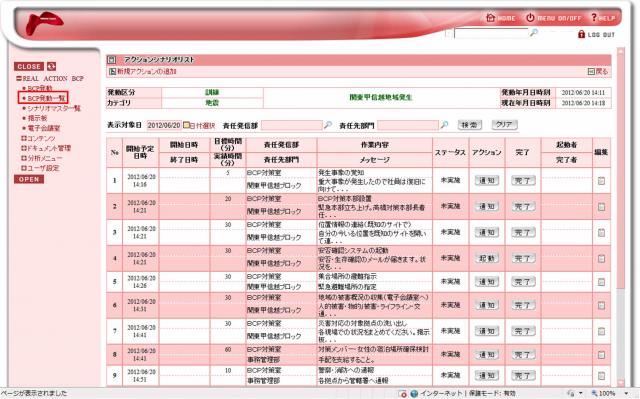
Task: Click the OPEN sidebar button
Action: click(29, 179)
